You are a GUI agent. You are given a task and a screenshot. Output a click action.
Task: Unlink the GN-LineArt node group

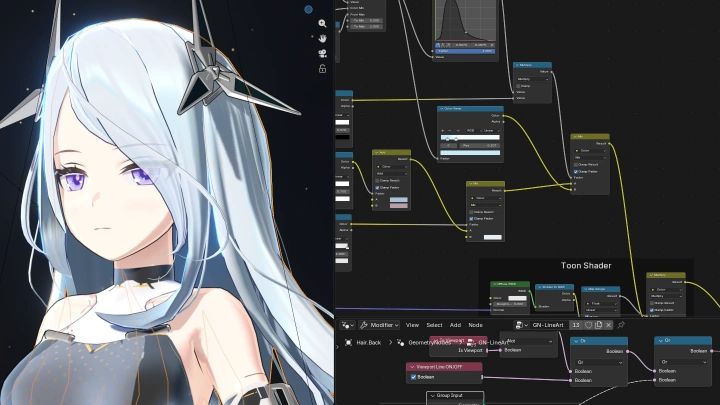(x=608, y=325)
